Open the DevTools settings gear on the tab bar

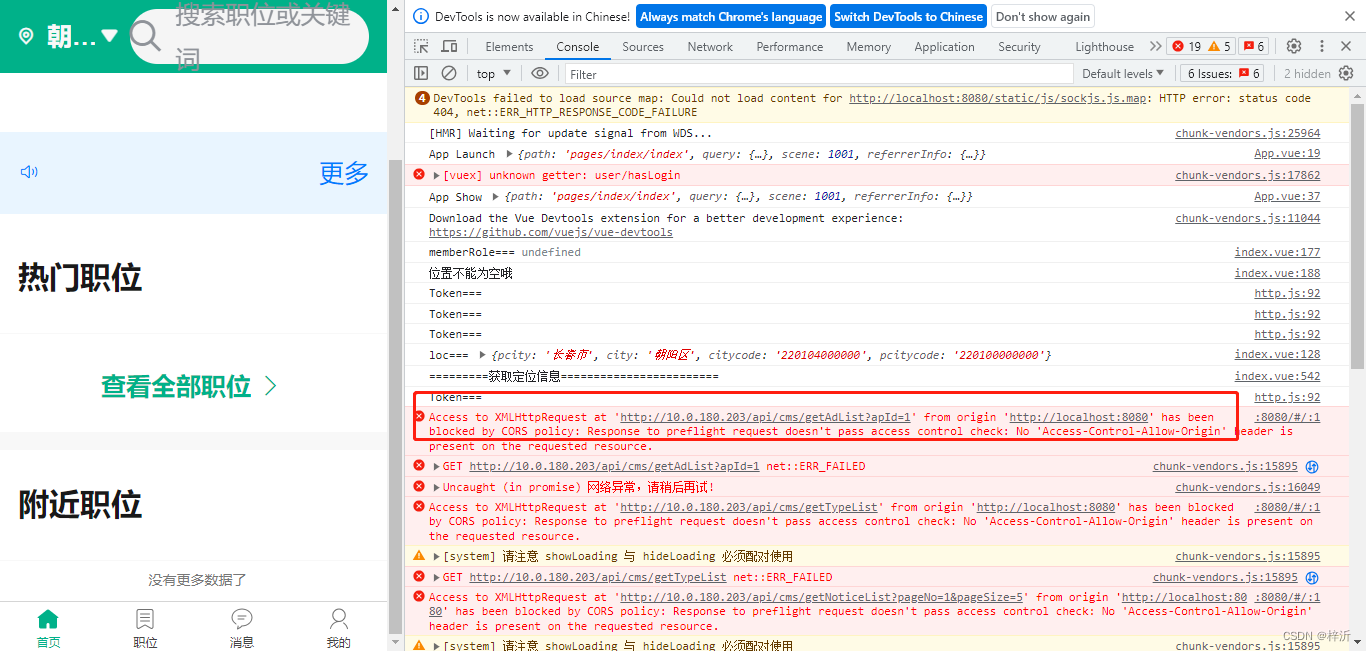[1294, 46]
